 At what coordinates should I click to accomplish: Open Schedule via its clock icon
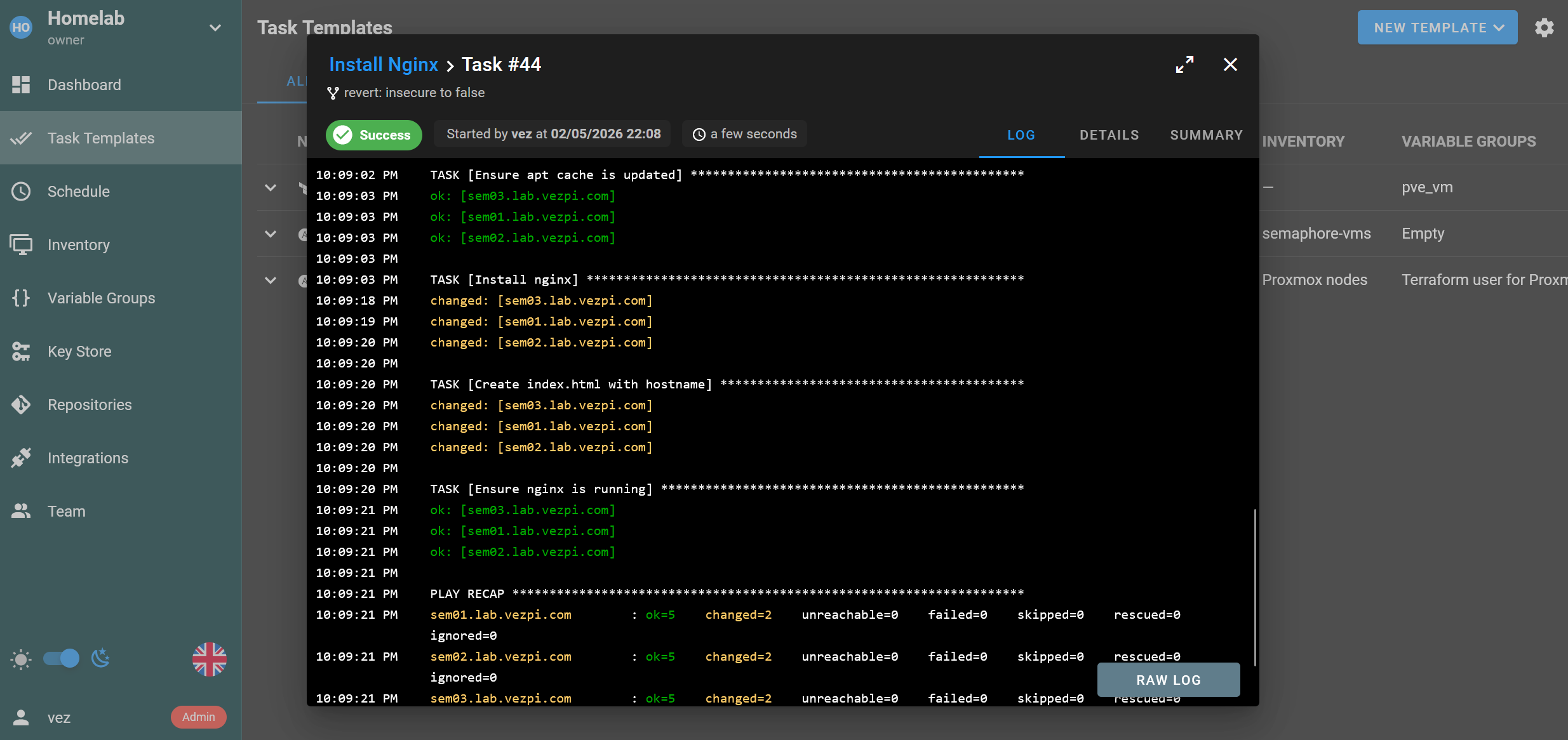(x=21, y=191)
